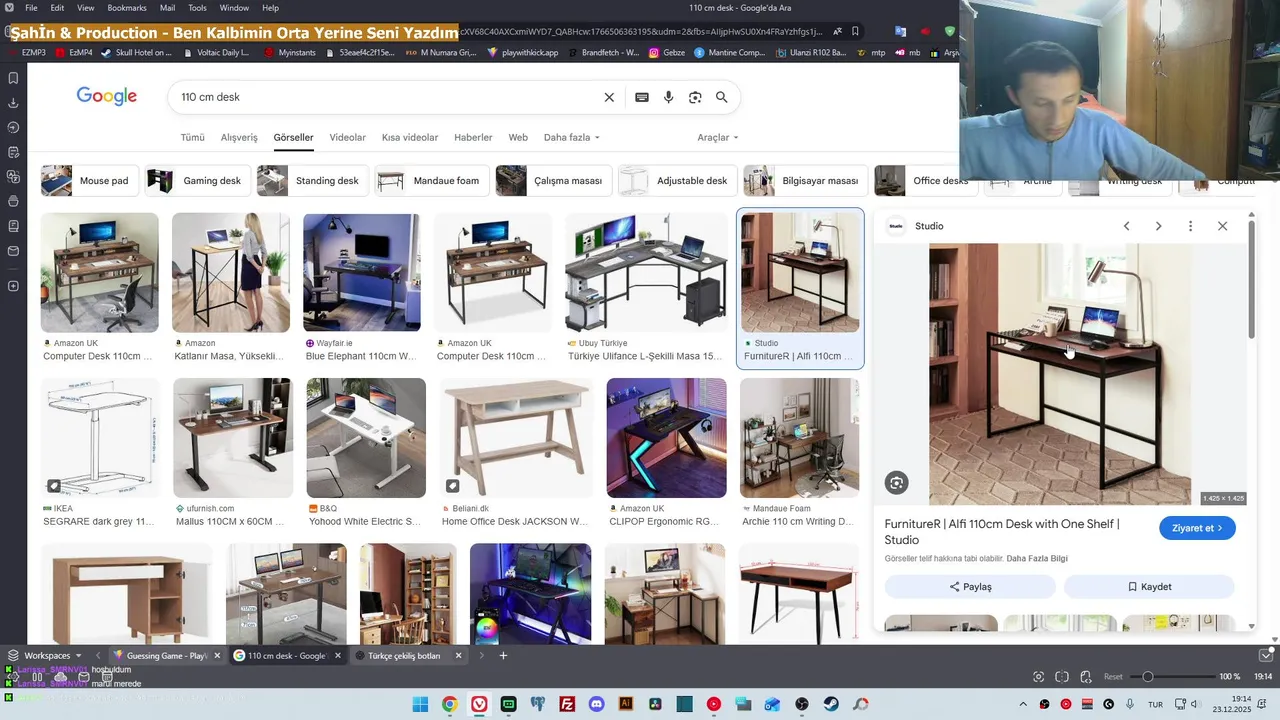Viewport: 1280px width, 720px height.
Task: Open Google Lens image search
Action: pyautogui.click(x=695, y=97)
